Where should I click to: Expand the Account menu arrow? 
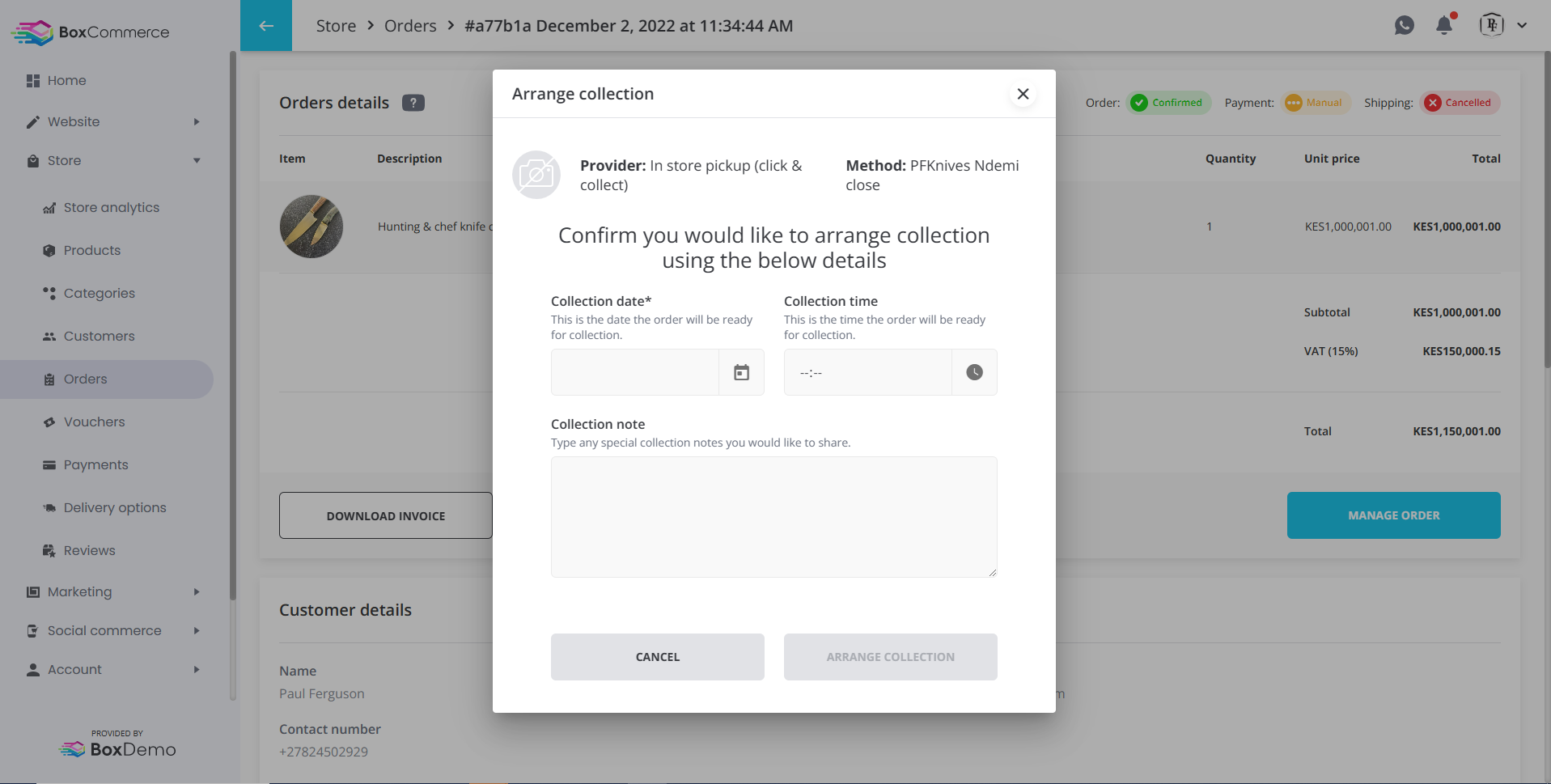coord(197,670)
